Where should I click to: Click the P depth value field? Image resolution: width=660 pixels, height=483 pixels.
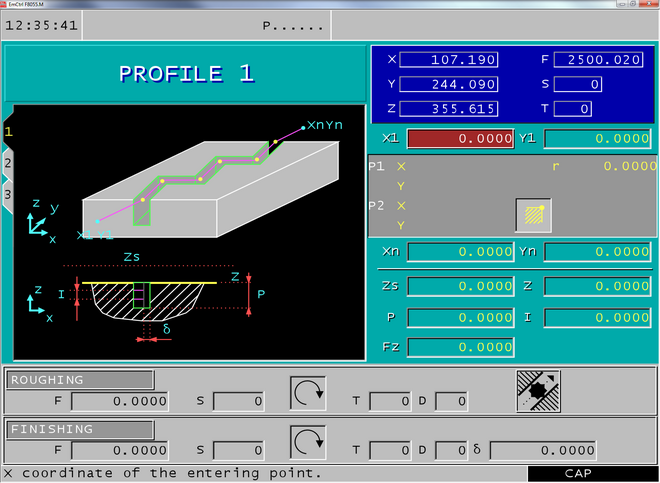[x=461, y=317]
